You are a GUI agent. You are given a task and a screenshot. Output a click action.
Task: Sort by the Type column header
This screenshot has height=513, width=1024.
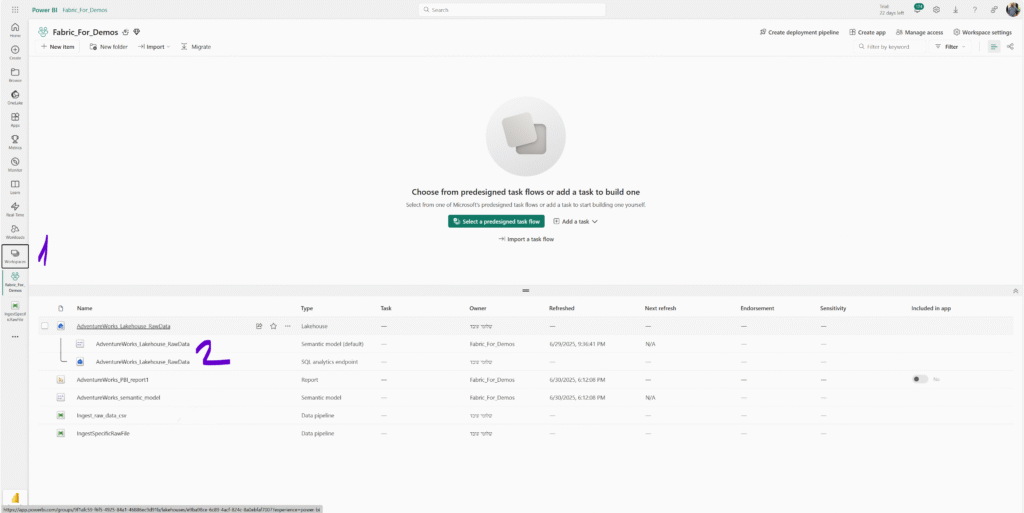(306, 308)
